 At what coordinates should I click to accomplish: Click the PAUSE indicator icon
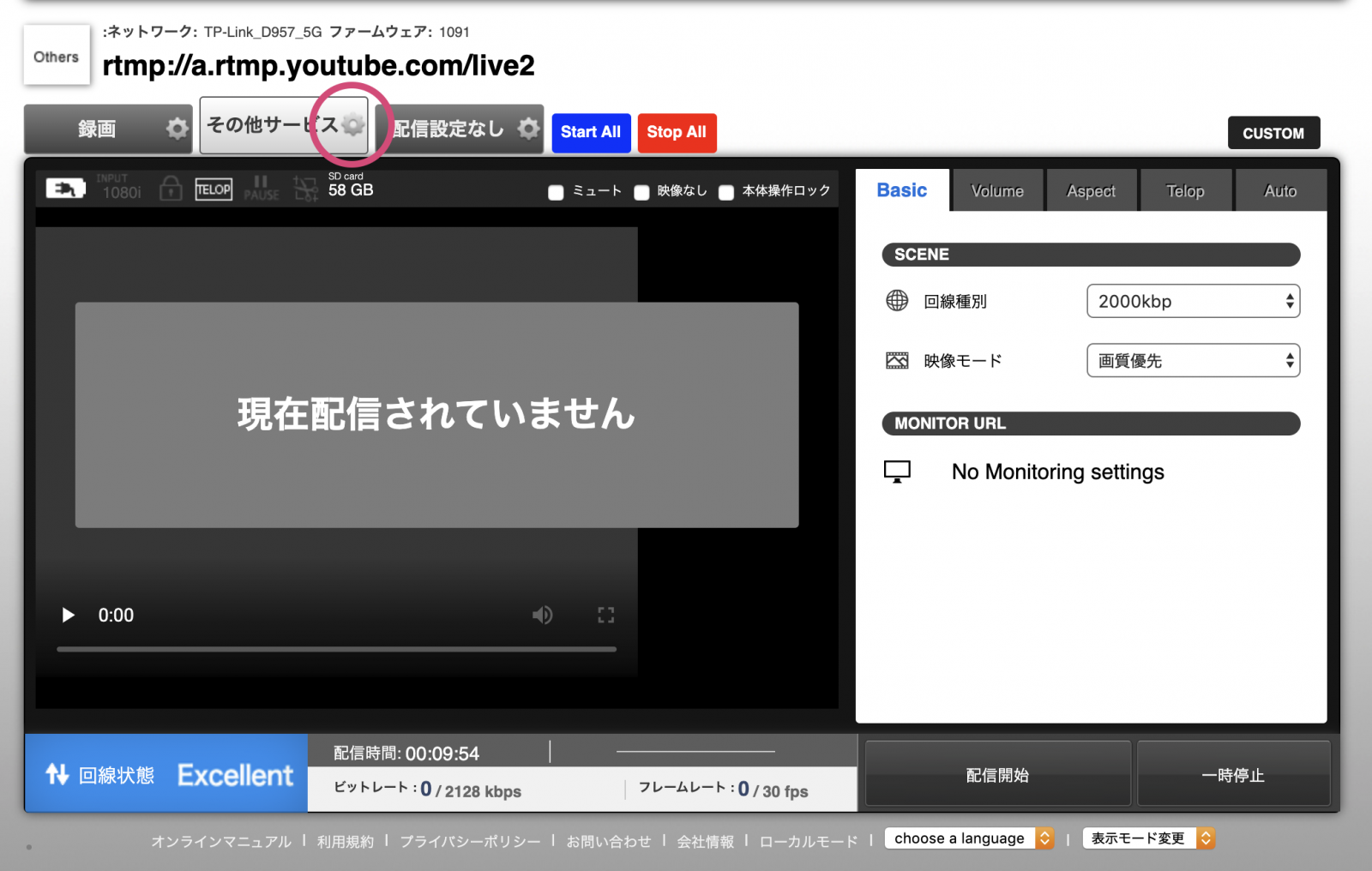pyautogui.click(x=261, y=189)
